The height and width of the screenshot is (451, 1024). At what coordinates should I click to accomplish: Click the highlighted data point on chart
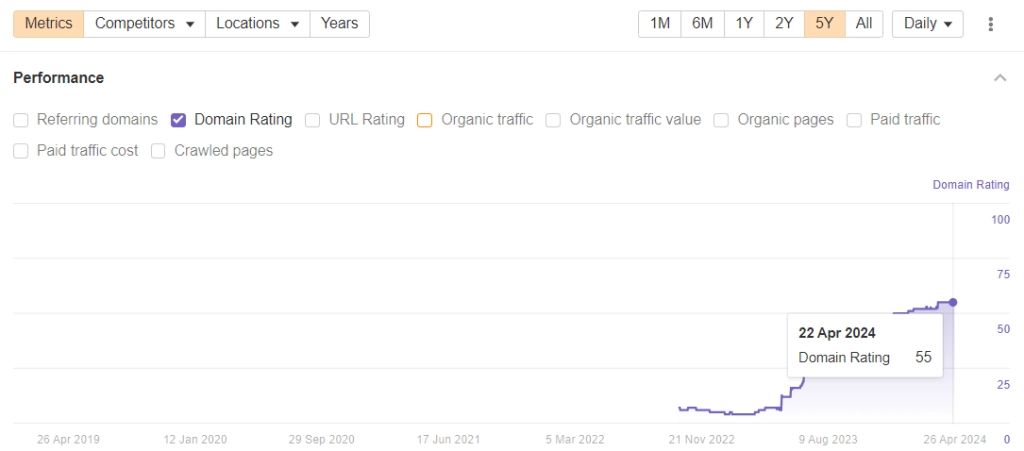click(x=953, y=302)
